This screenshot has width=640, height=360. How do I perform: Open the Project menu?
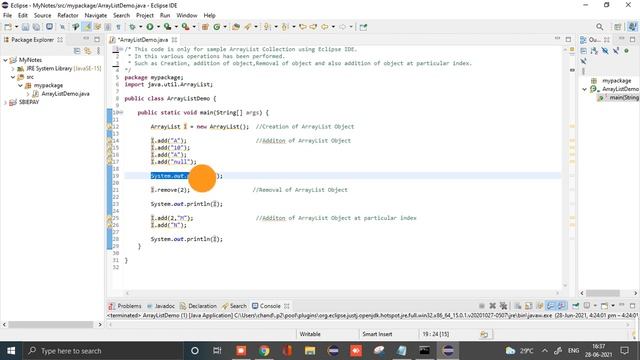pos(144,16)
